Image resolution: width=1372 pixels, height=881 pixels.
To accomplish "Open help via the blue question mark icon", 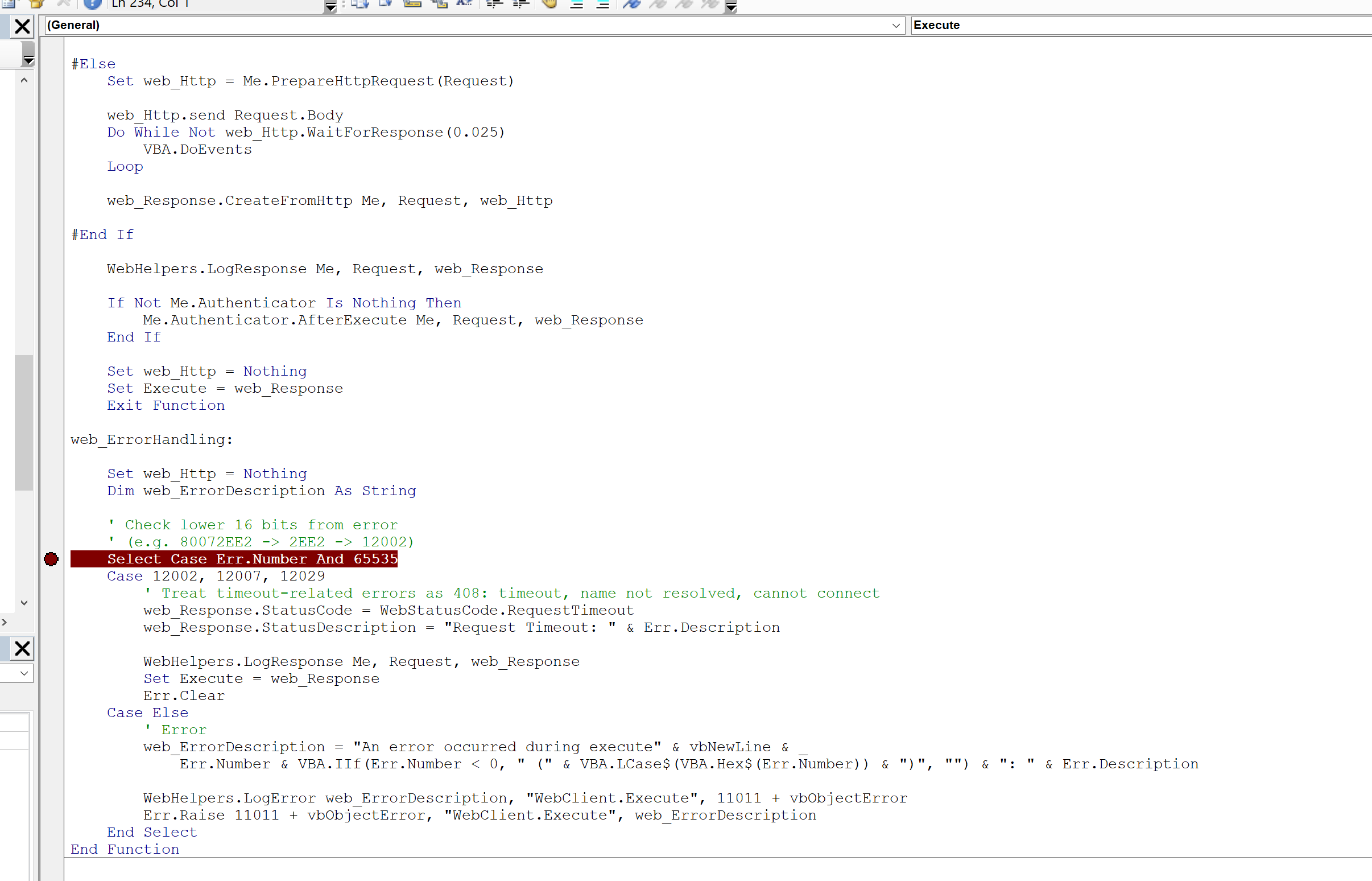I will pos(92,5).
